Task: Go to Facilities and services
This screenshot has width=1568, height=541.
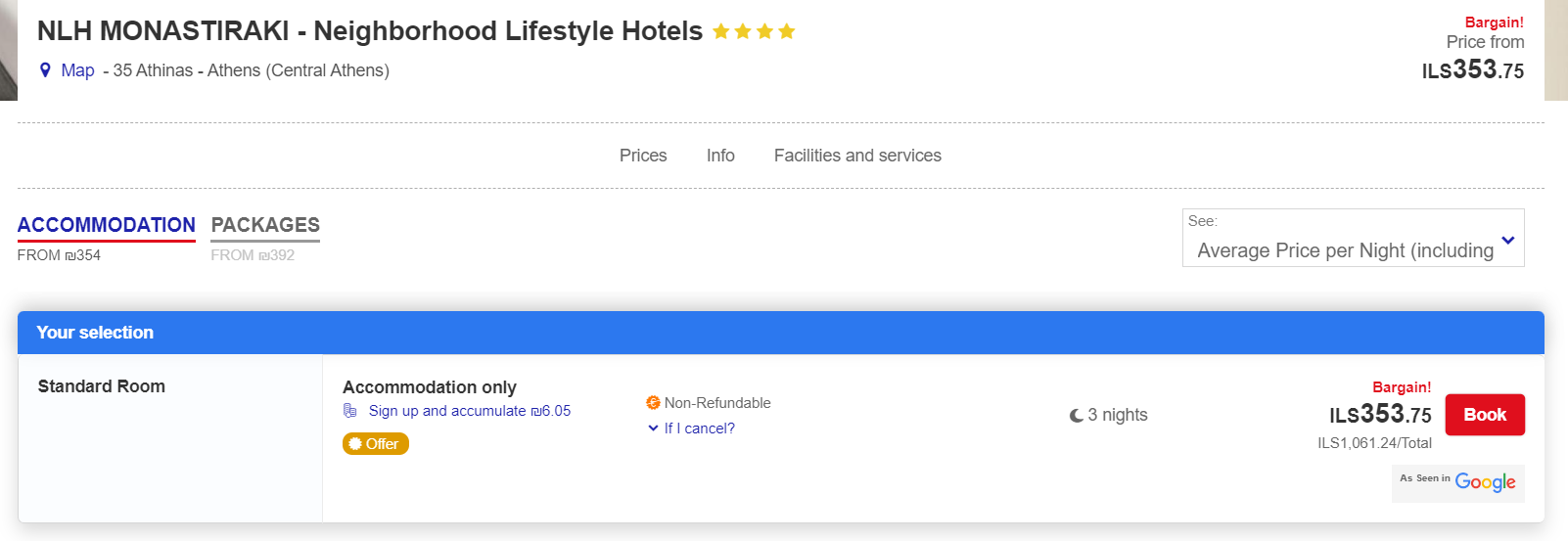Action: coord(857,156)
